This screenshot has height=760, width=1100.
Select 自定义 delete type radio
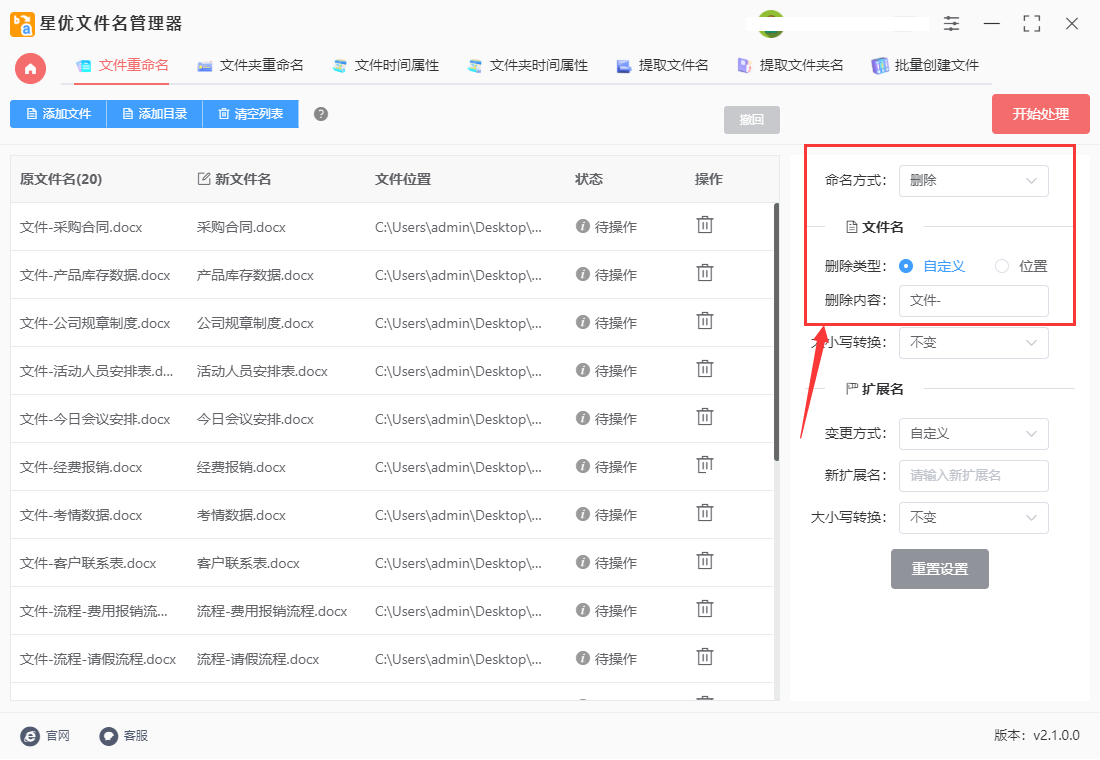[x=906, y=267]
